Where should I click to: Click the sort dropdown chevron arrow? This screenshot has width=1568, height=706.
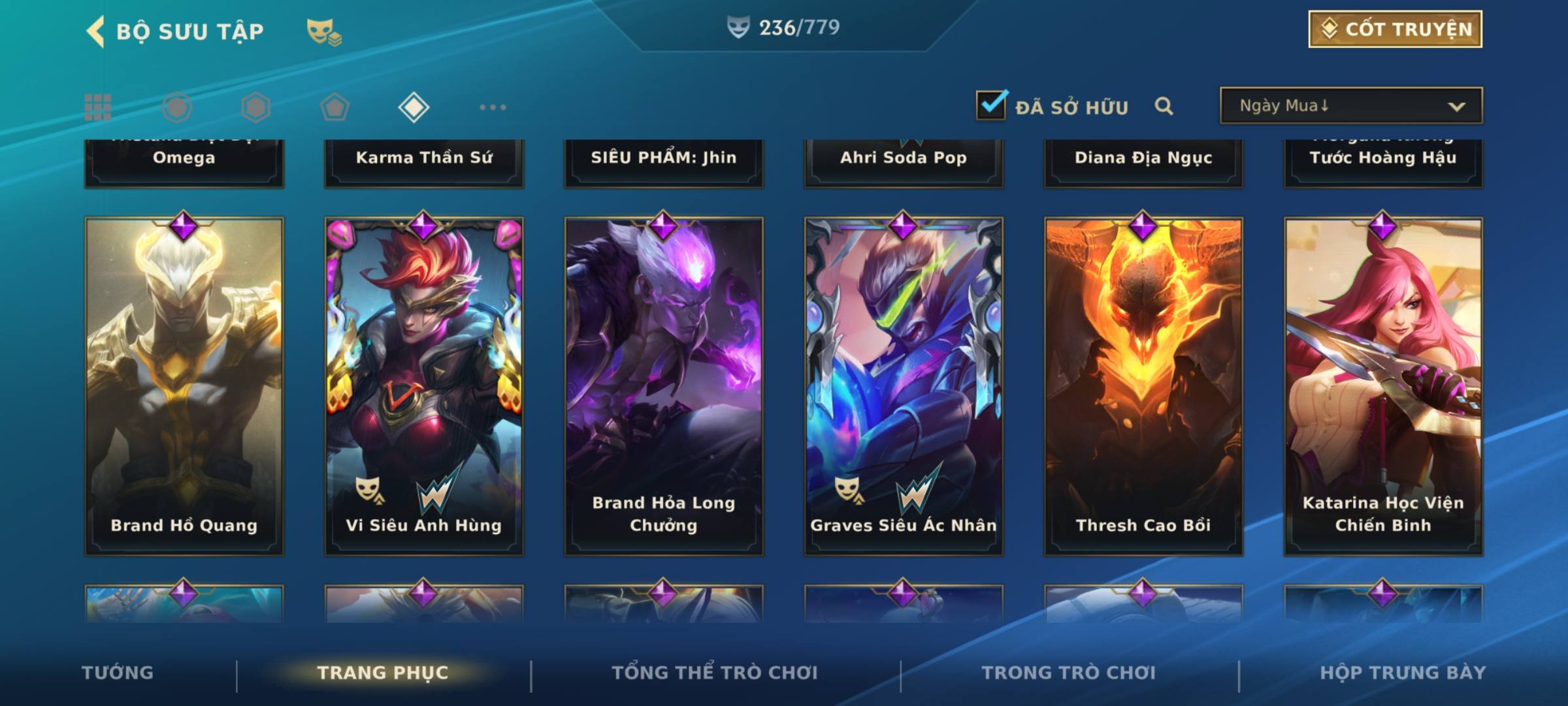[x=1456, y=107]
